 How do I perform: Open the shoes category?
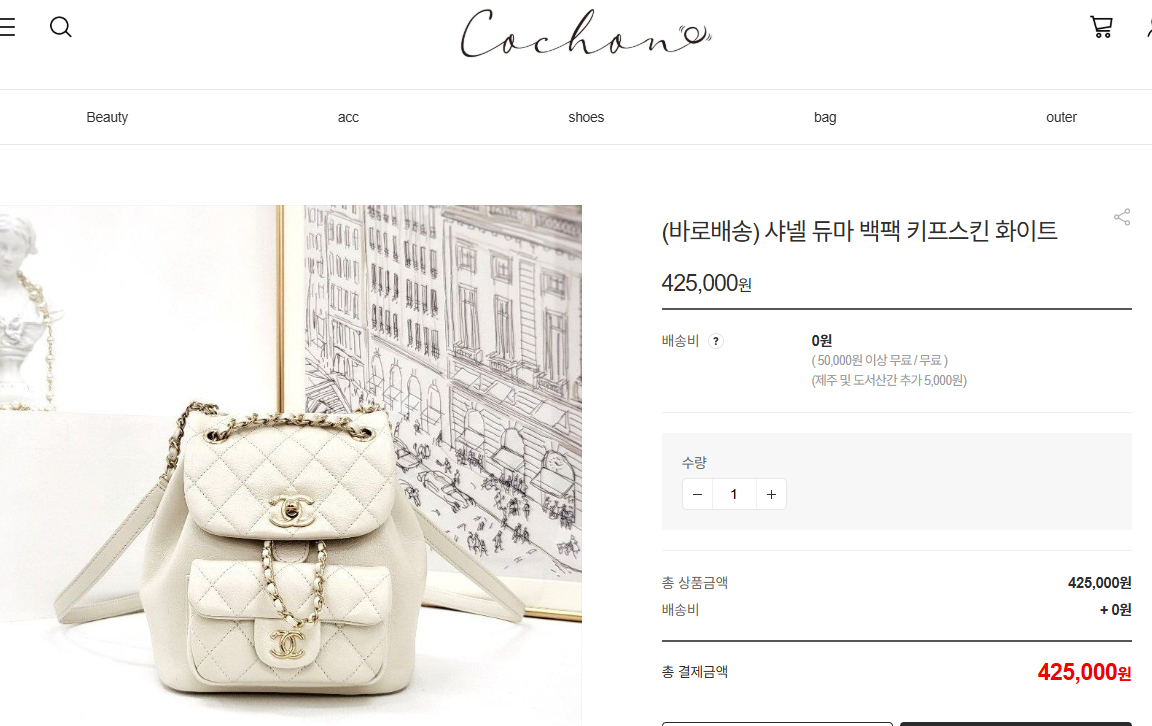[x=586, y=117]
